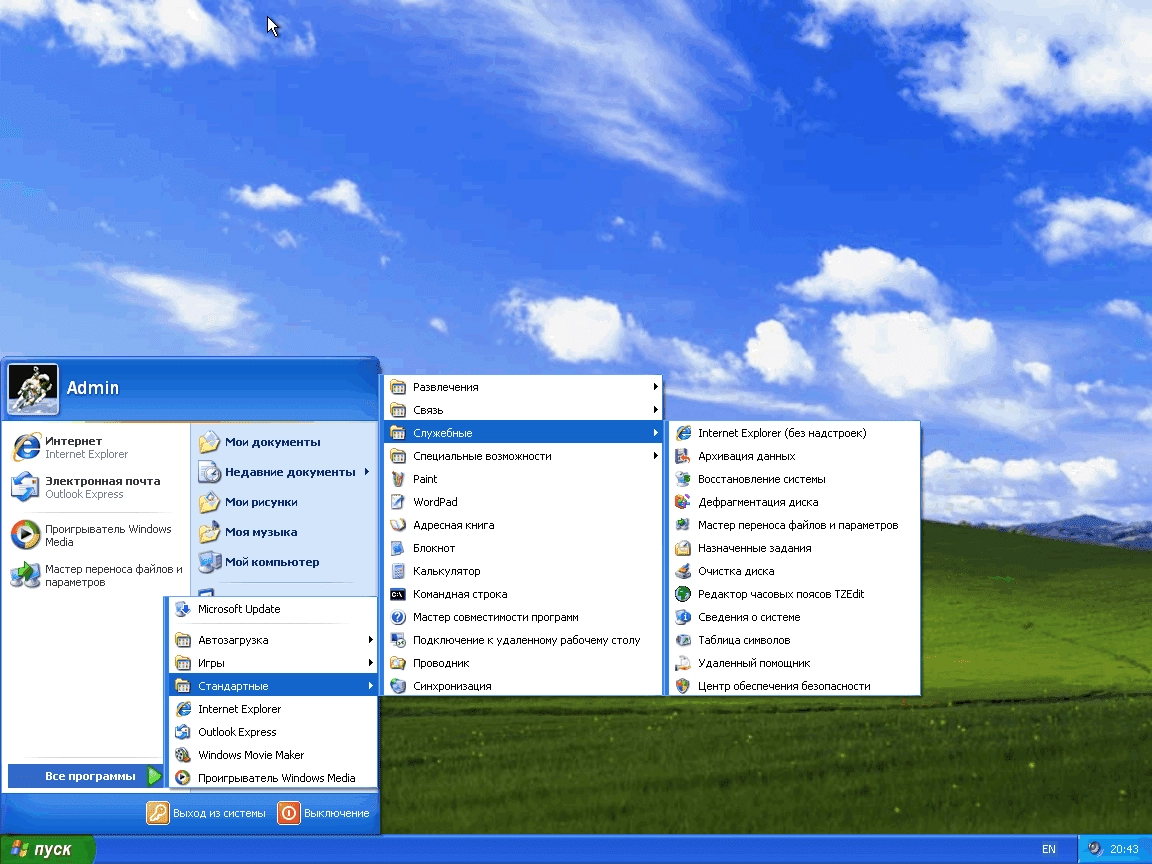
Task: Open Электронная почта Outlook Express item
Action: (96, 487)
